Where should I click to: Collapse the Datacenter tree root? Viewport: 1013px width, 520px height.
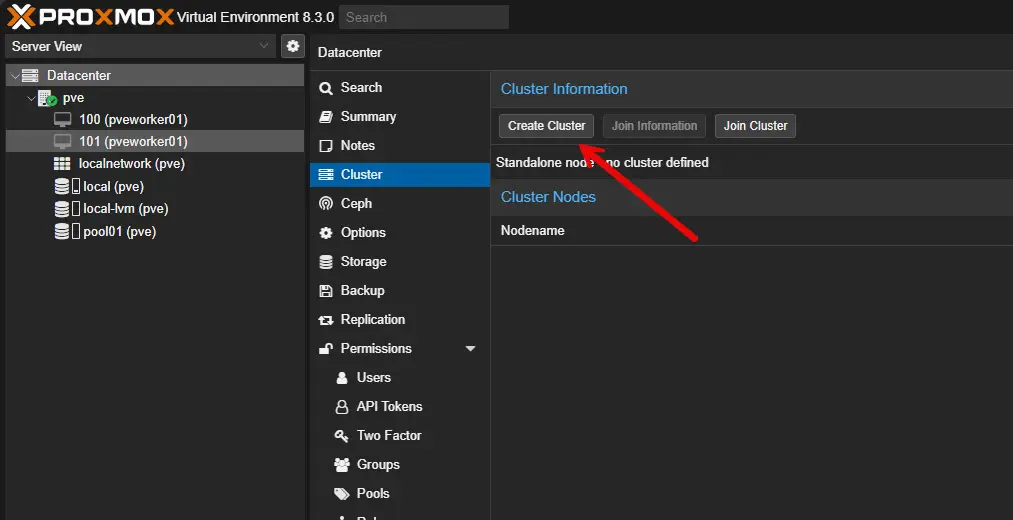pos(13,76)
